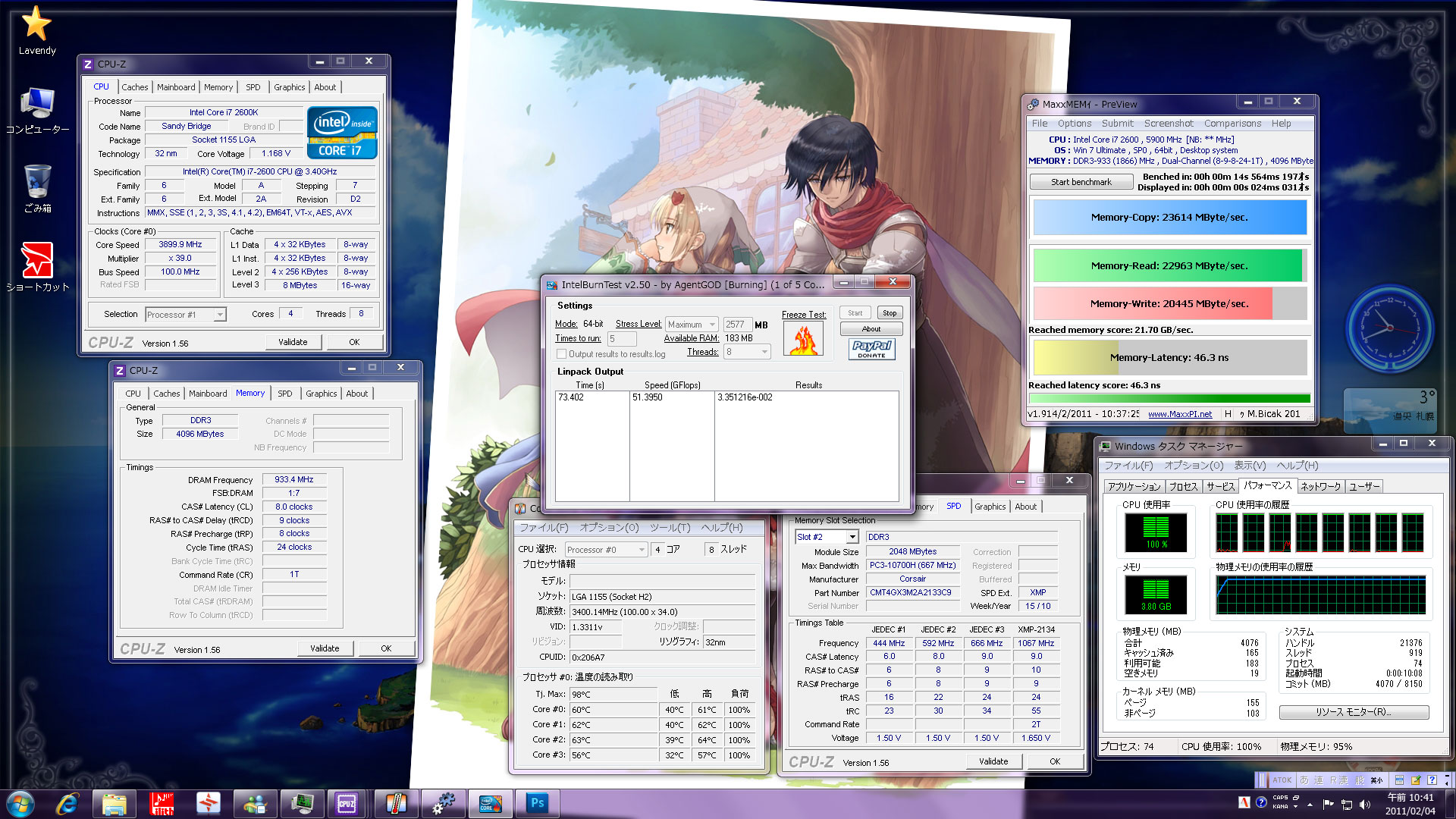This screenshot has width=1456, height=819.
Task: Open ツール(T) menu in Core Temp window
Action: click(x=670, y=528)
